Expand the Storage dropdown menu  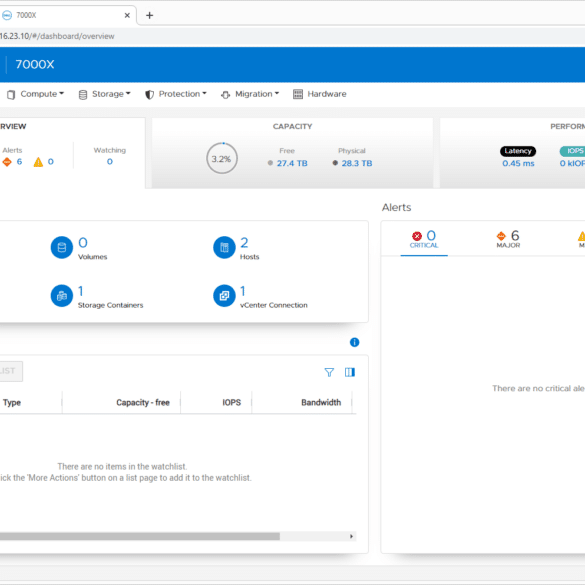(104, 94)
